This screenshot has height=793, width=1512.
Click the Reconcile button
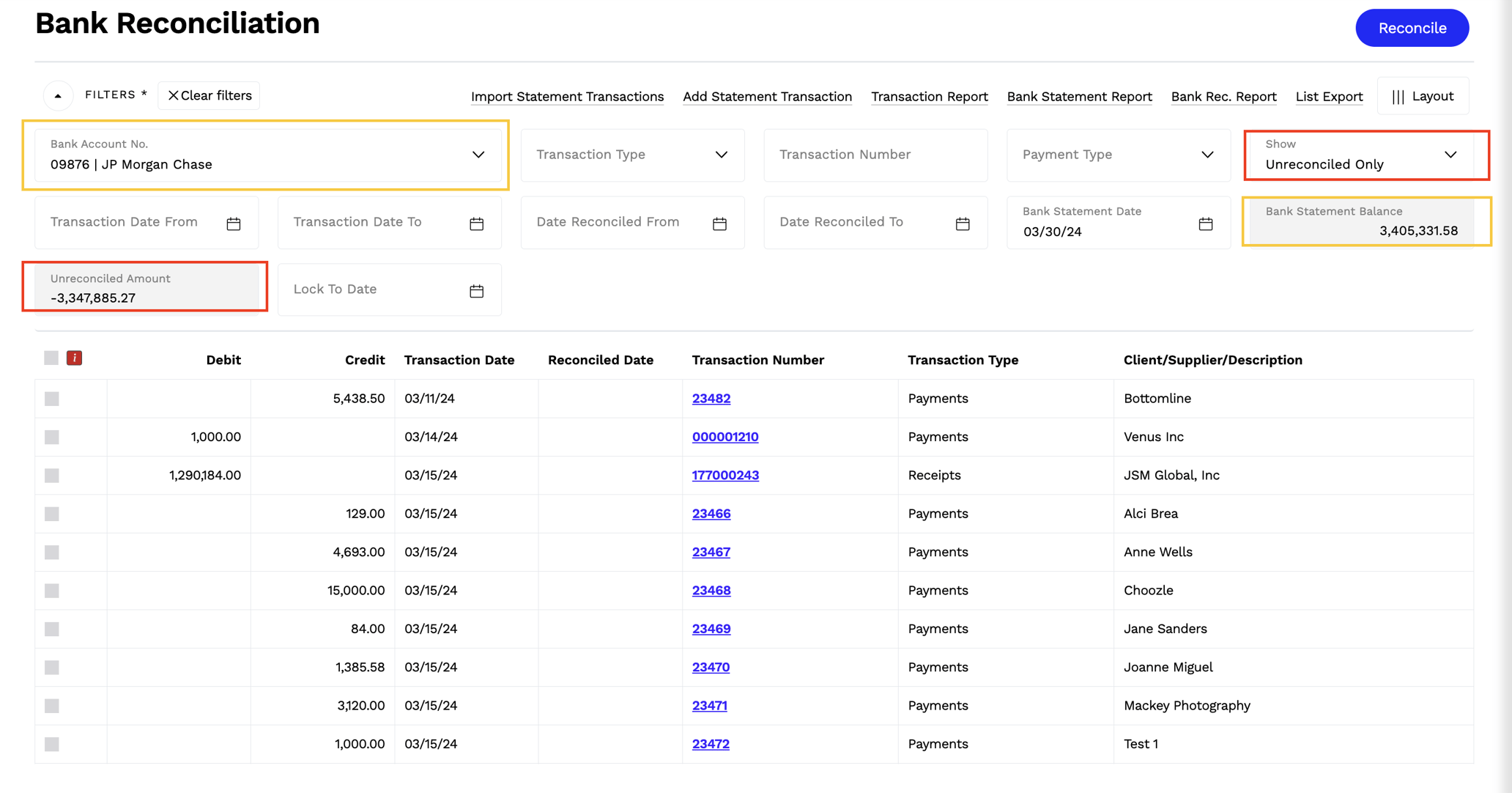coord(1412,27)
